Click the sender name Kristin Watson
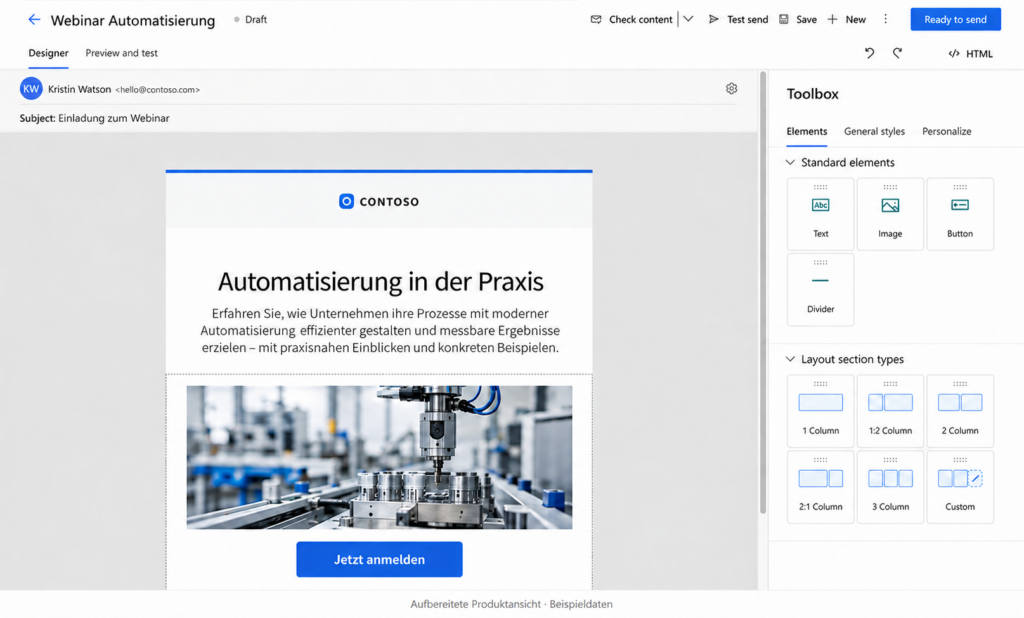The image size is (1024, 618). point(79,89)
